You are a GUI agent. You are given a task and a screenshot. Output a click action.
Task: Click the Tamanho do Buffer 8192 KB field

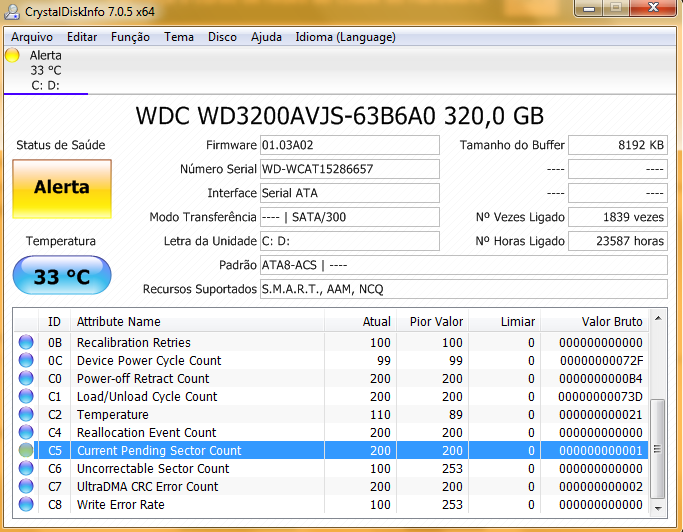tap(618, 145)
